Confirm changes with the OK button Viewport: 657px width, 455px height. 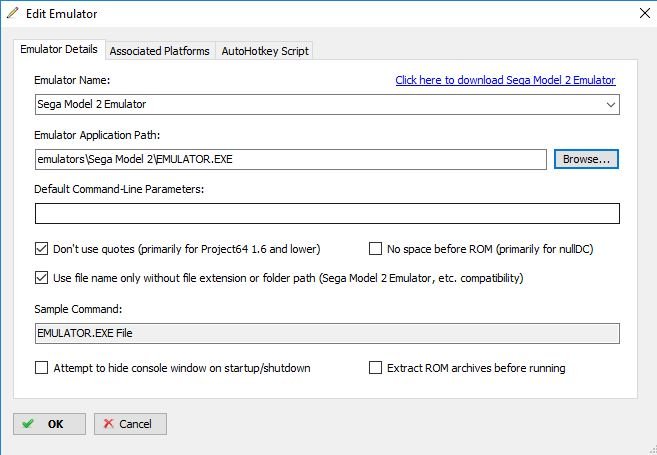point(49,424)
